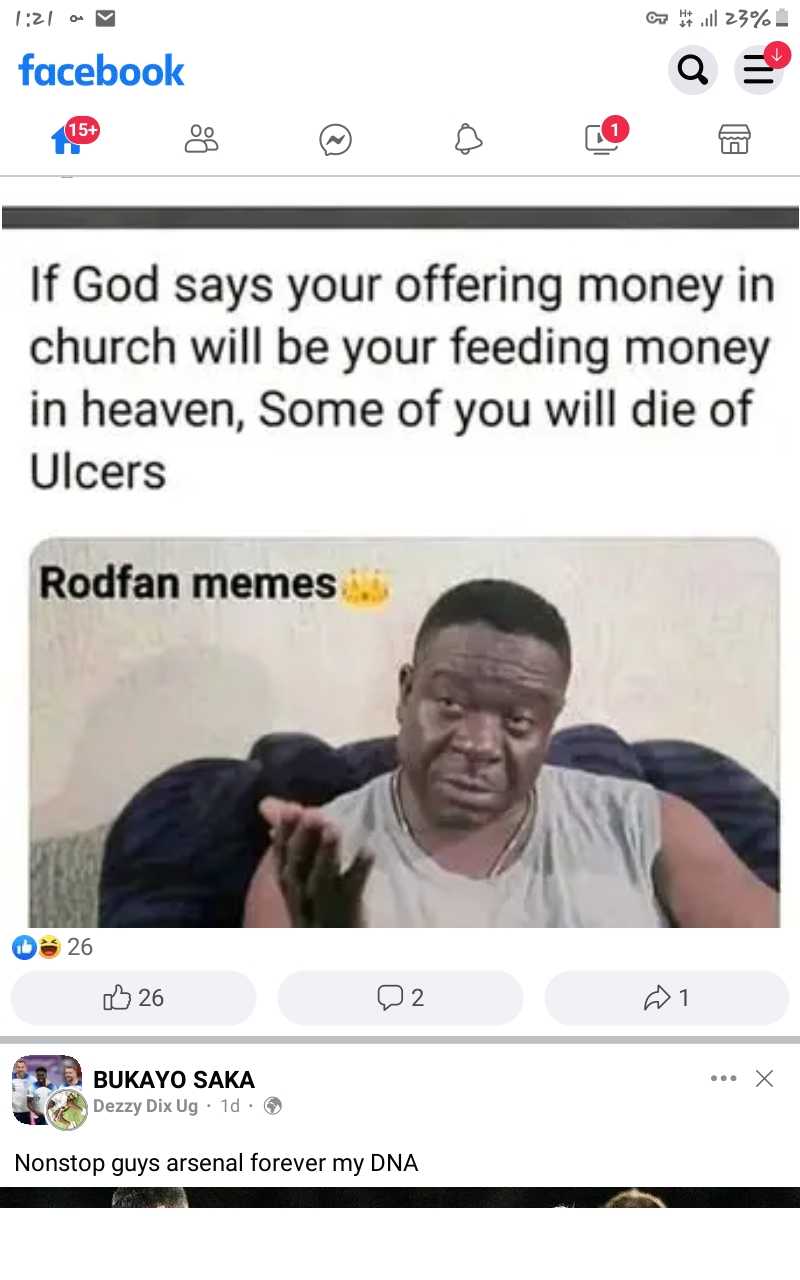The width and height of the screenshot is (800, 1280).
Task: Share the post using the arrow button
Action: click(x=667, y=997)
